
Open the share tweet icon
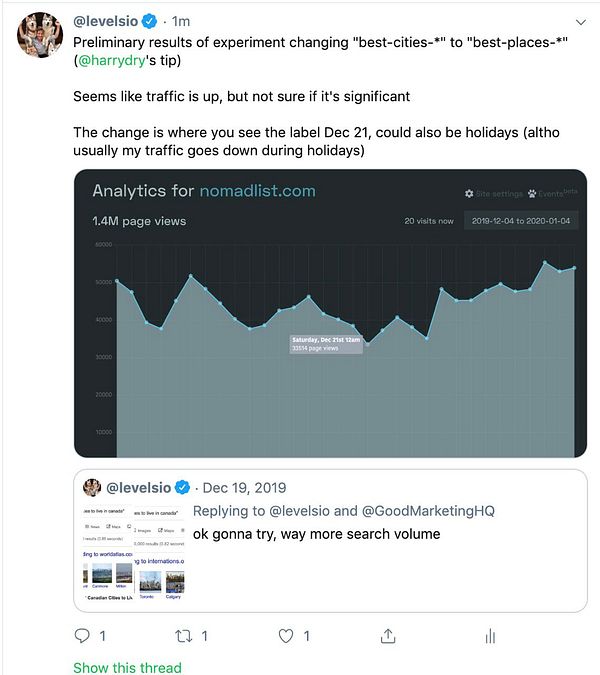coord(389,635)
